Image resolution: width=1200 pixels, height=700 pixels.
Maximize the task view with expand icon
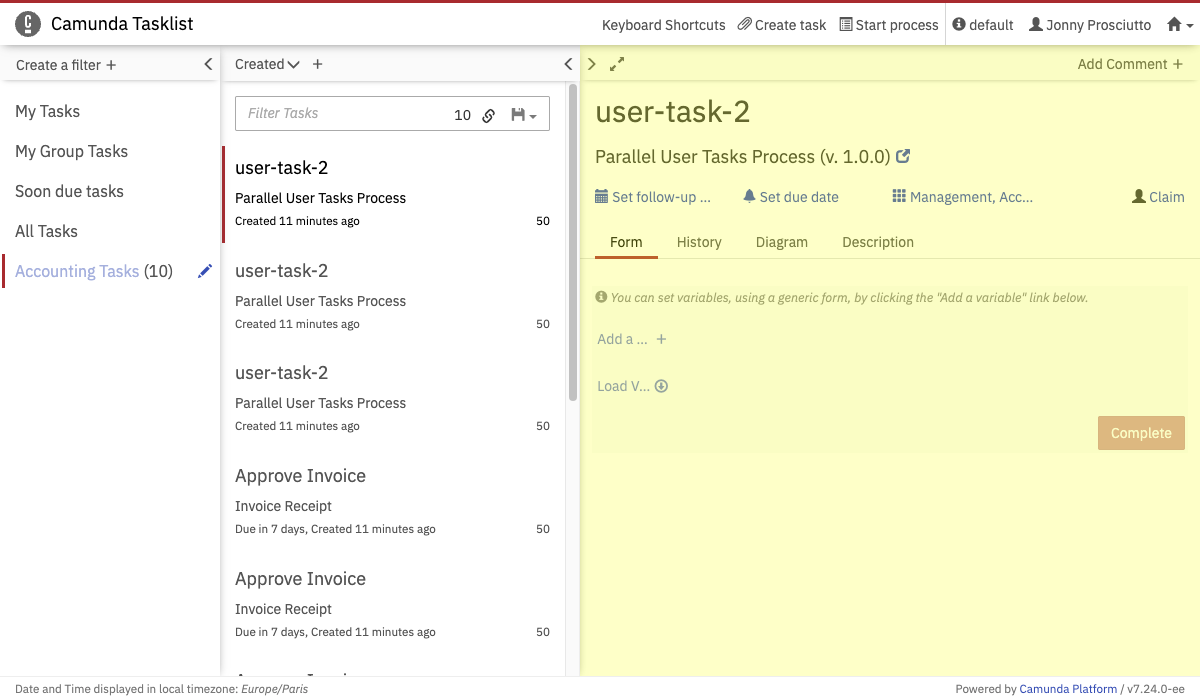click(x=617, y=64)
